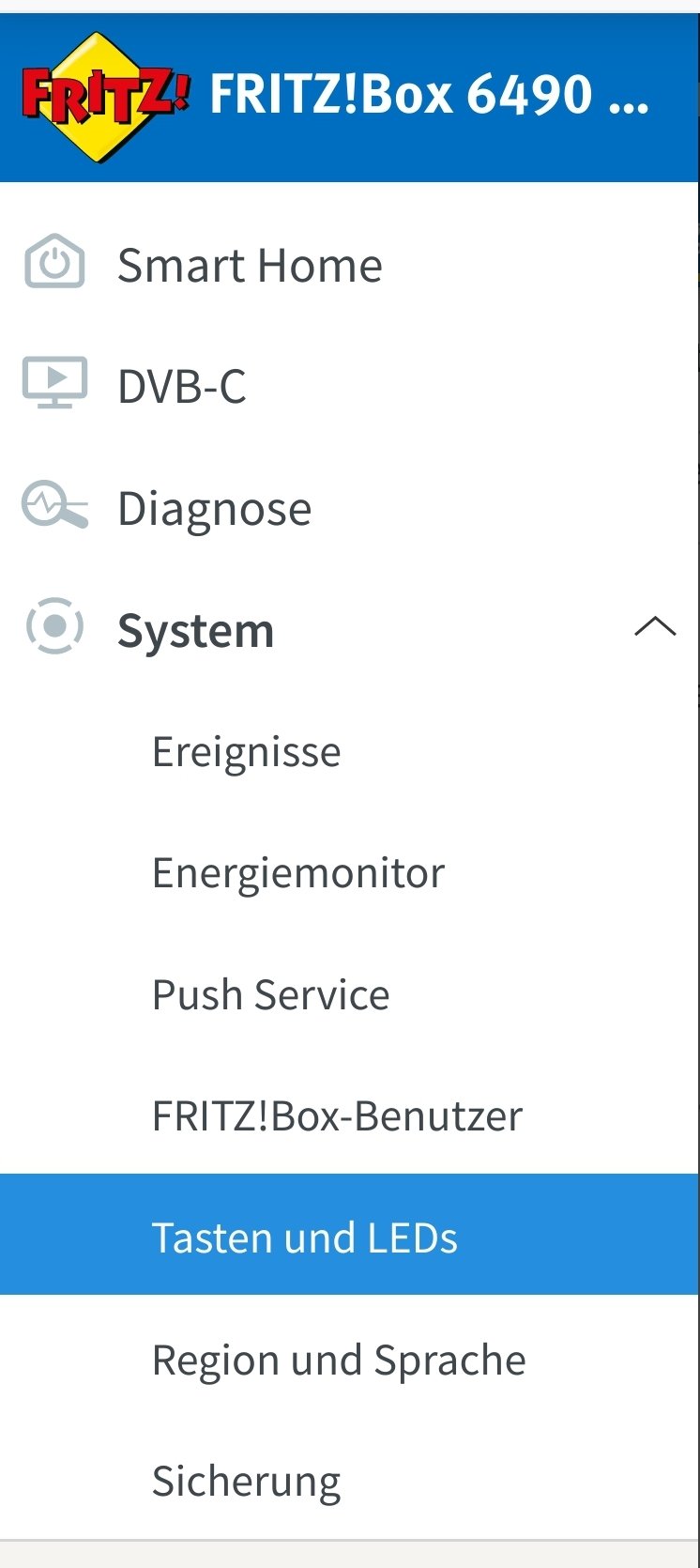This screenshot has width=700, height=1568.
Task: Click the System circular dot icon
Action: coord(54,625)
